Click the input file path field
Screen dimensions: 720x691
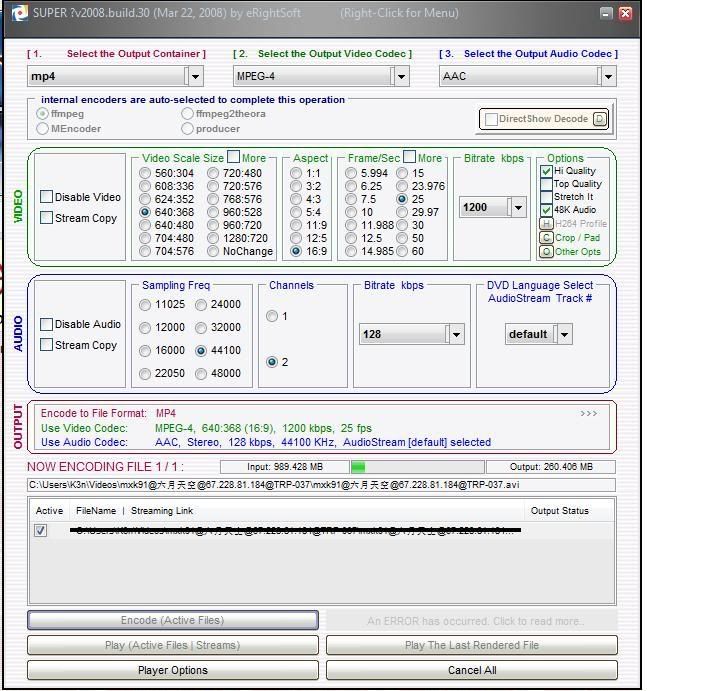322,485
